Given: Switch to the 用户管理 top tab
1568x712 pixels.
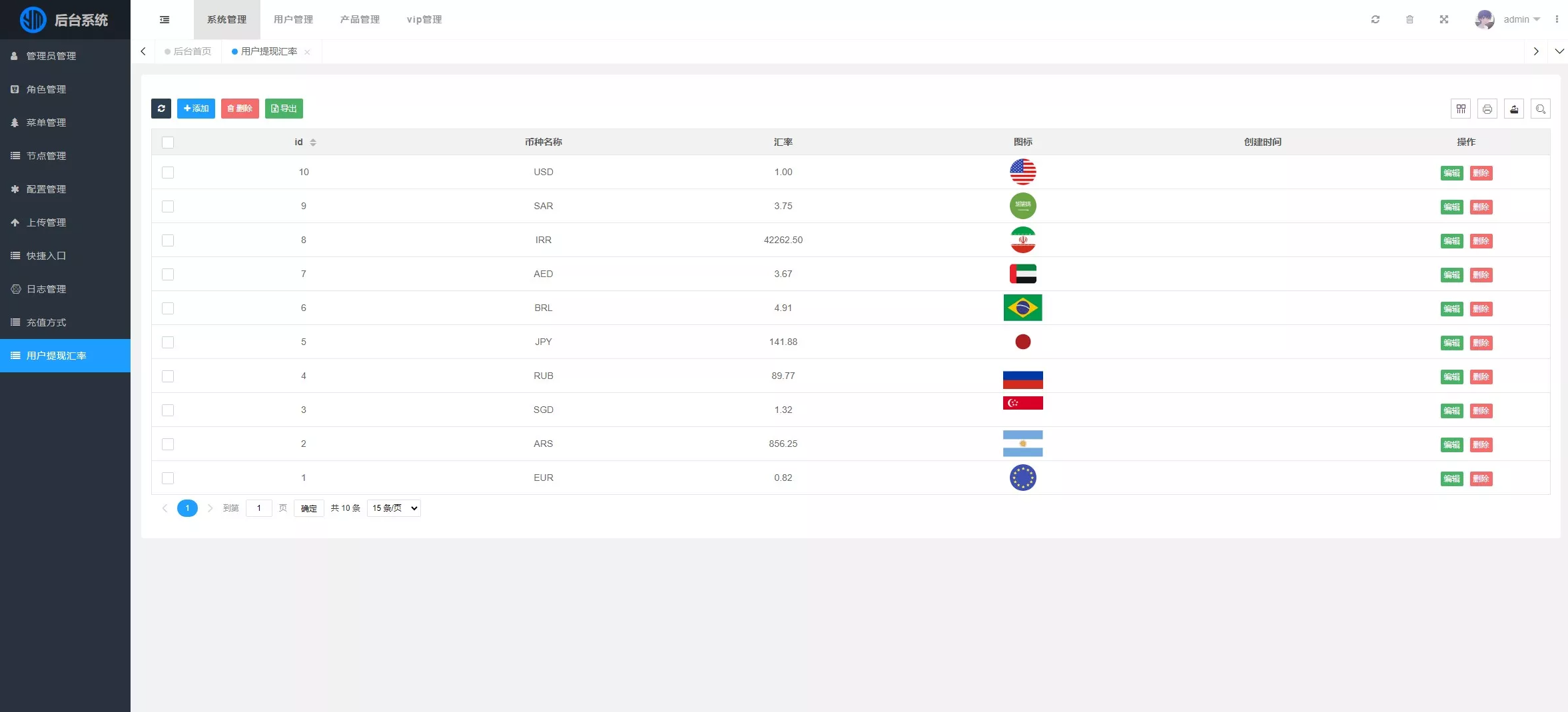Looking at the screenshot, I should point(293,20).
